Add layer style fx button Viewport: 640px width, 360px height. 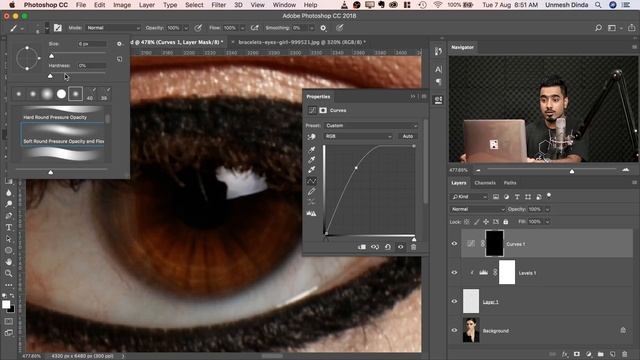pos(565,354)
